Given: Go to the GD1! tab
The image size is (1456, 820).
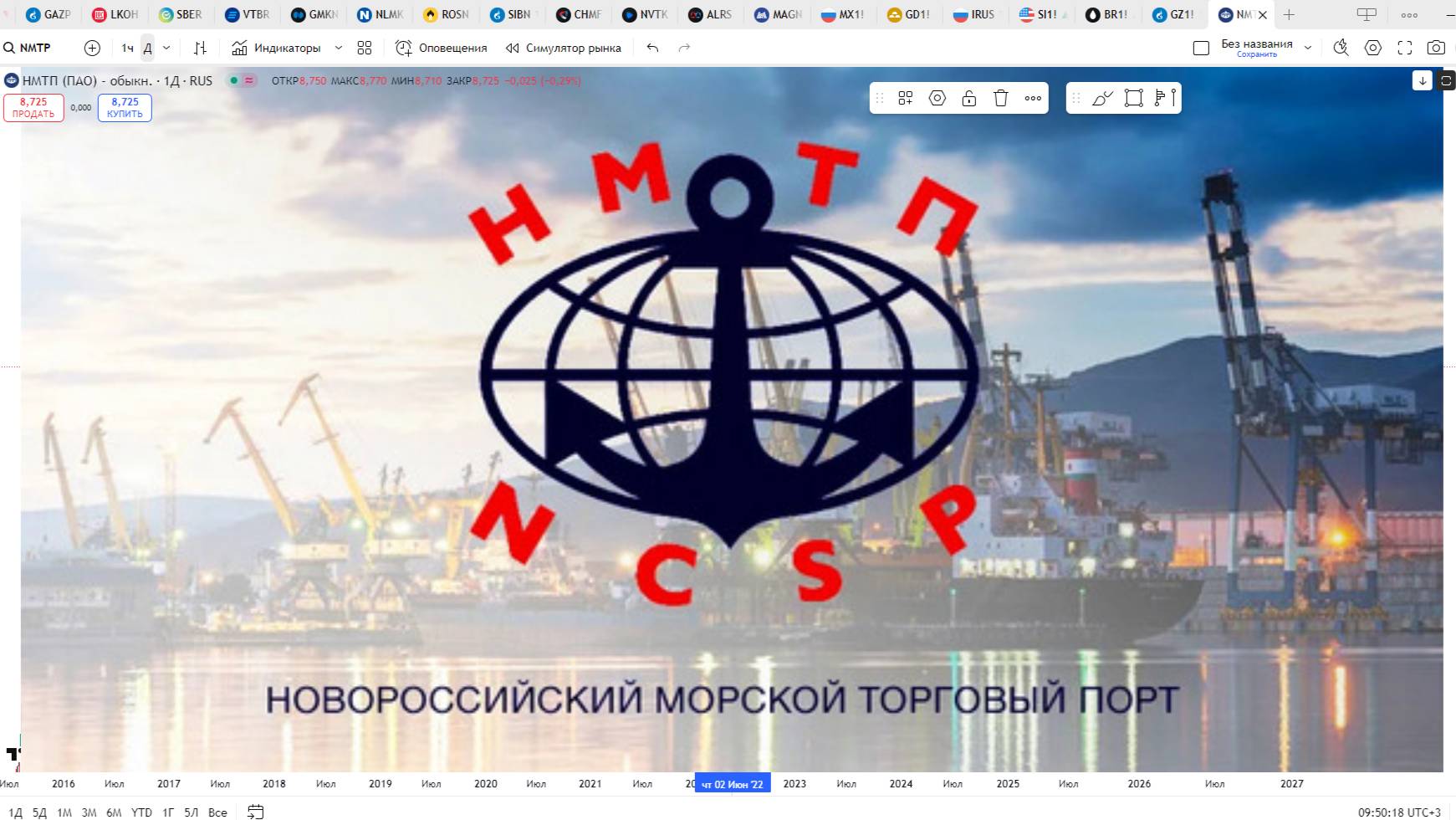Looking at the screenshot, I should [x=909, y=14].
